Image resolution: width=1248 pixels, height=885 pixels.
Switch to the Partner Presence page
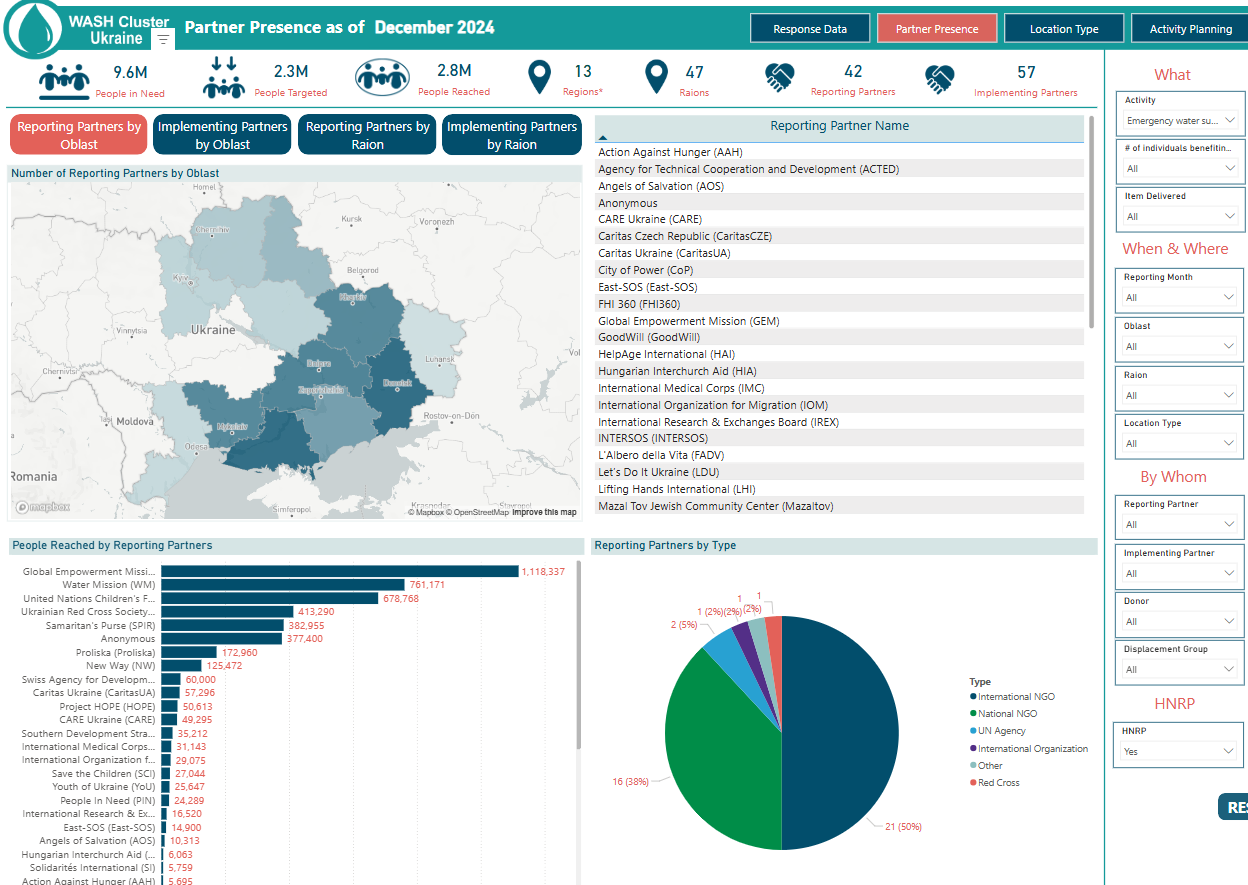coord(937,29)
